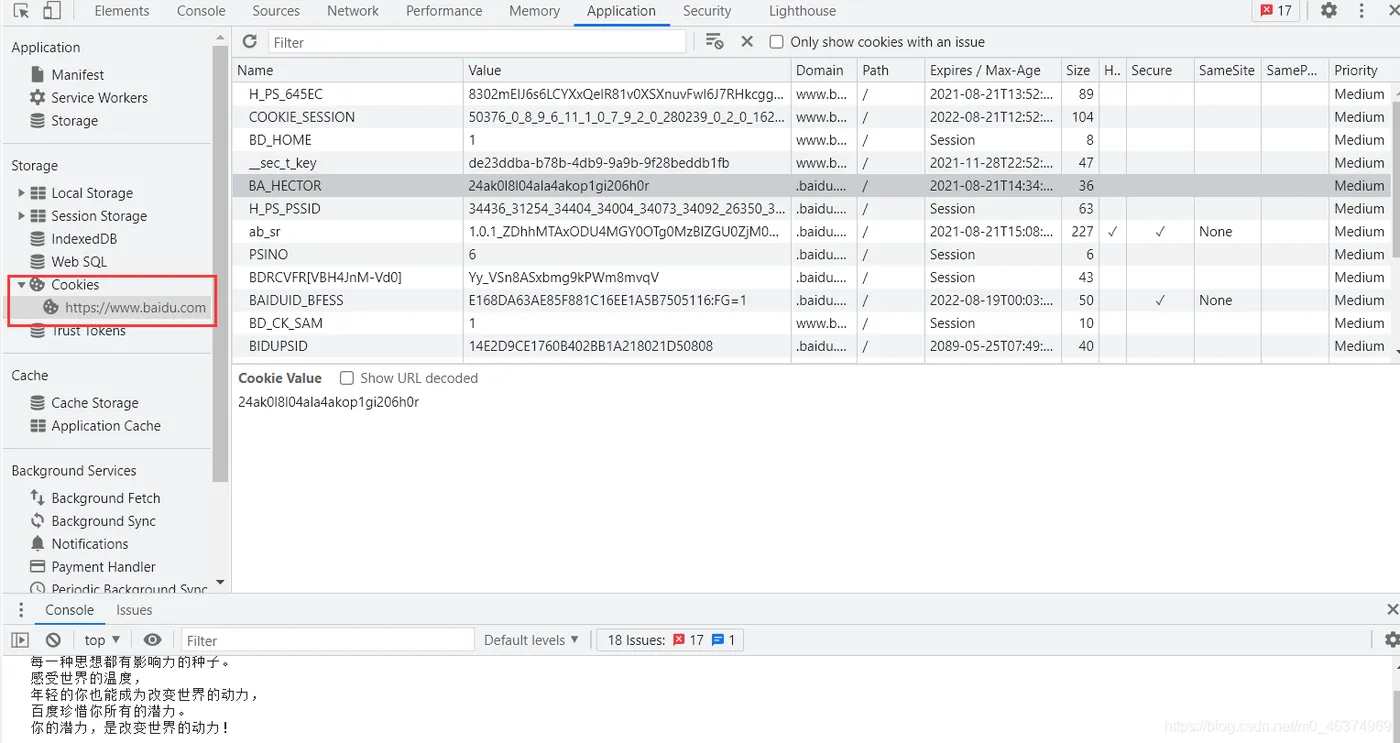
Task: Toggle the device toolbar icon
Action: pos(51,11)
